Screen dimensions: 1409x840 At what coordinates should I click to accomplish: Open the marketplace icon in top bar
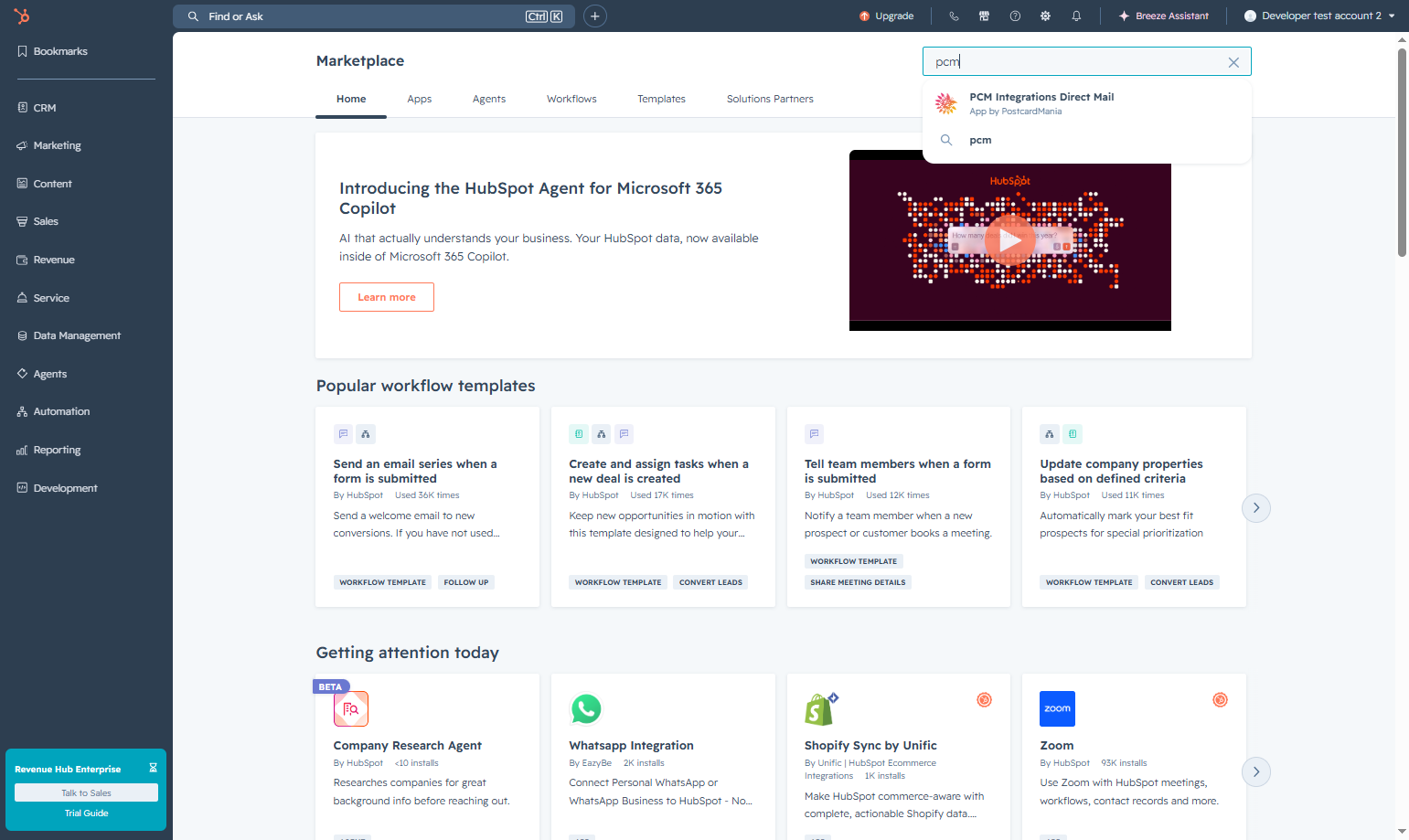(984, 16)
